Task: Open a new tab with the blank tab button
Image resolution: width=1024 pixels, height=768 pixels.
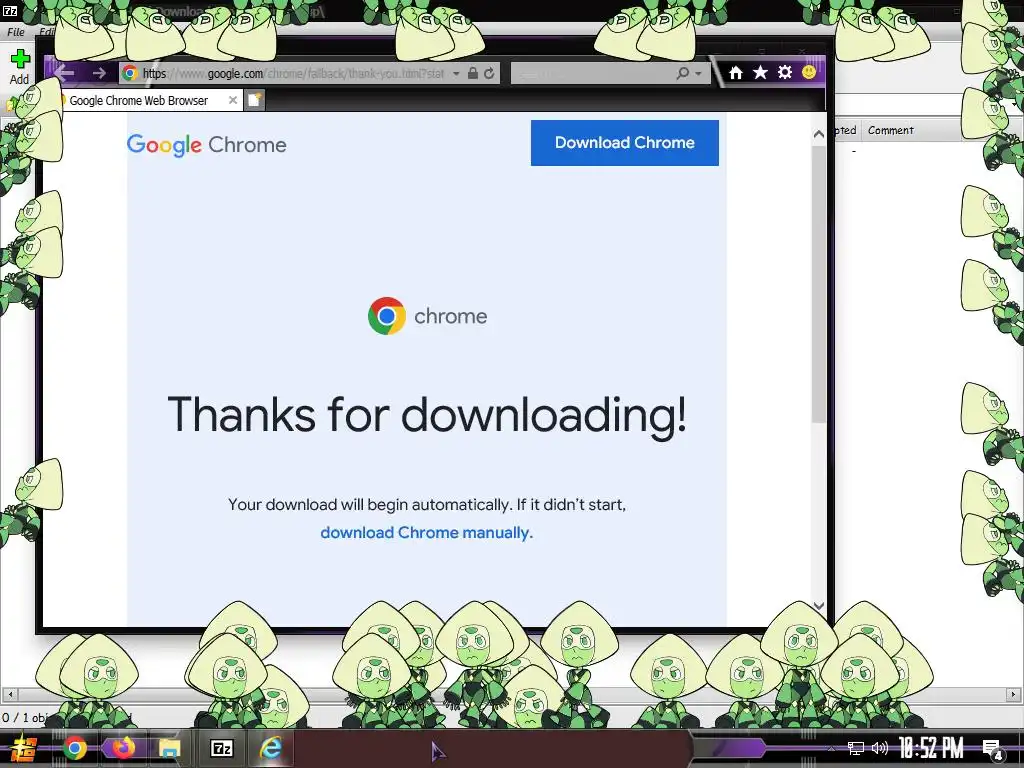Action: pyautogui.click(x=255, y=100)
